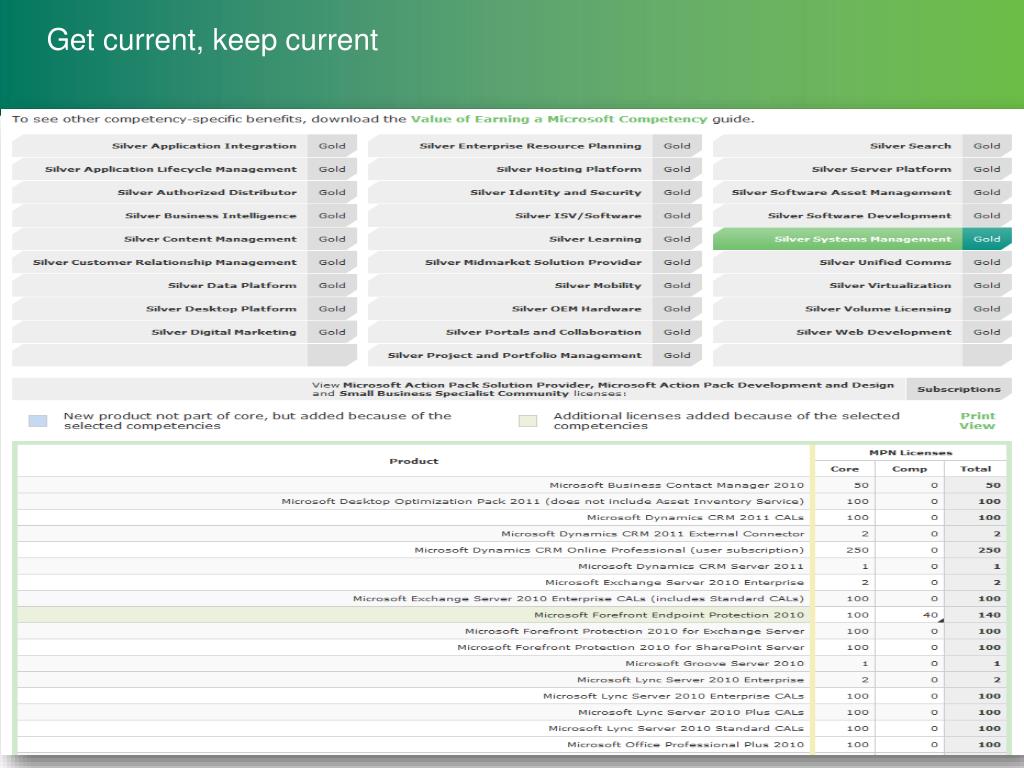Click Microsoft Dynamics CRM 2011 External Connector
This screenshot has height=768, width=1024.
[652, 534]
